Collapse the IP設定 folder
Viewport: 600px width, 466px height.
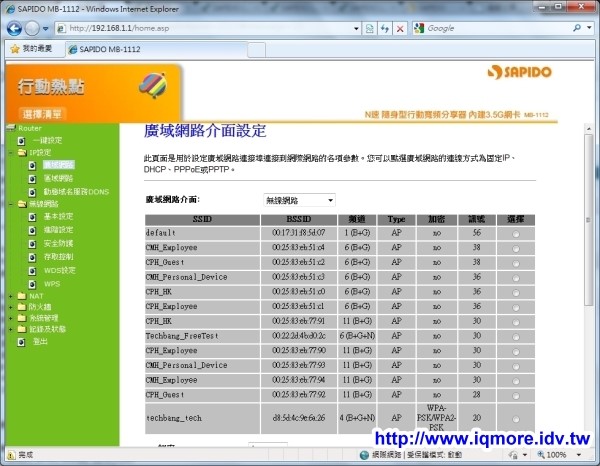click(x=11, y=153)
